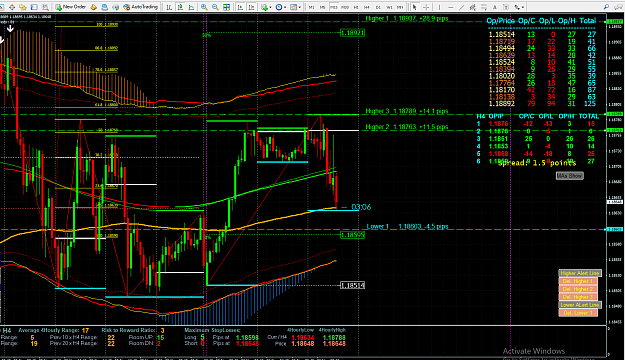Select the vertical line drawing tool

[439, 7]
